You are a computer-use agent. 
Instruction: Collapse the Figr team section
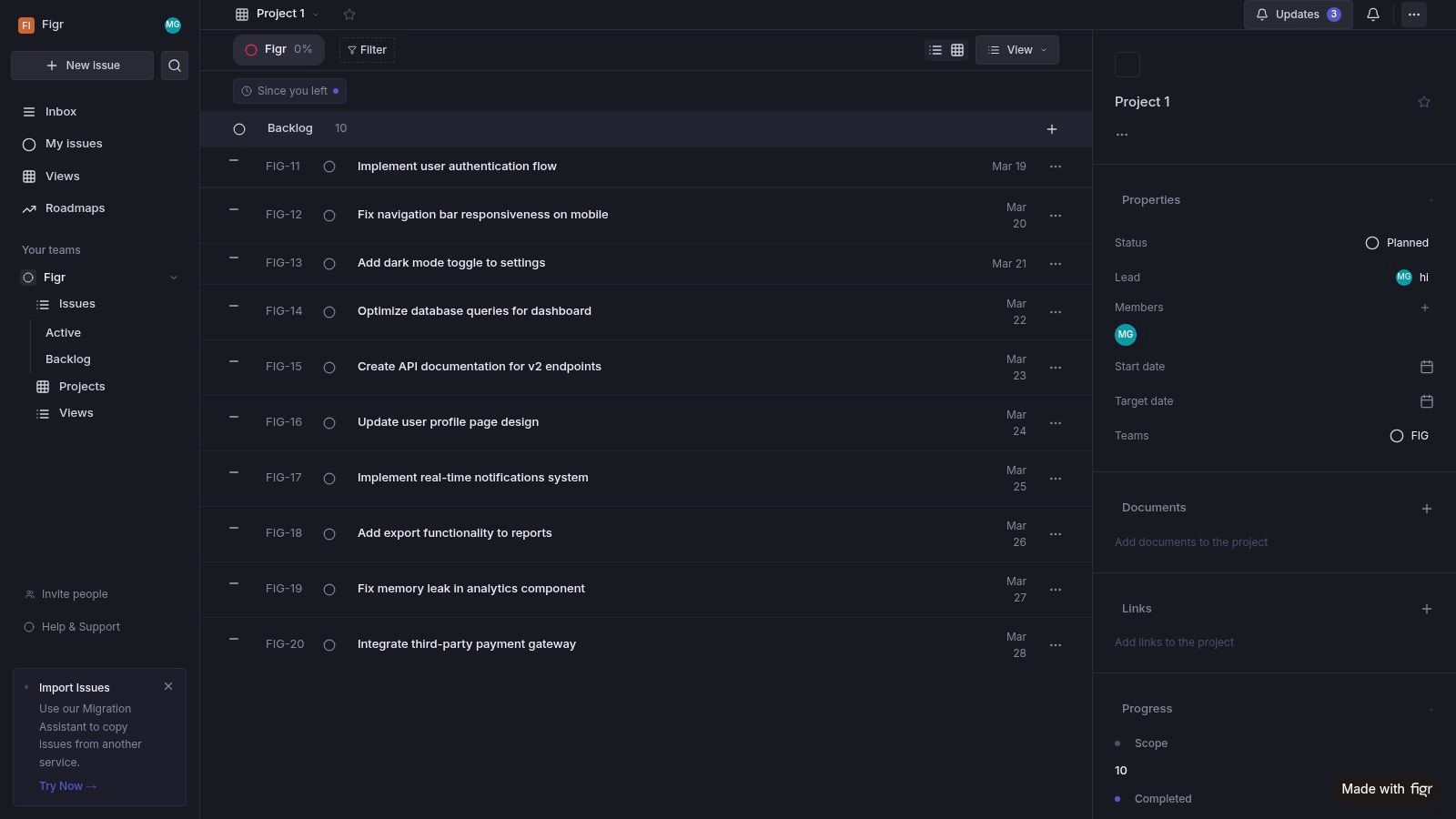(173, 277)
